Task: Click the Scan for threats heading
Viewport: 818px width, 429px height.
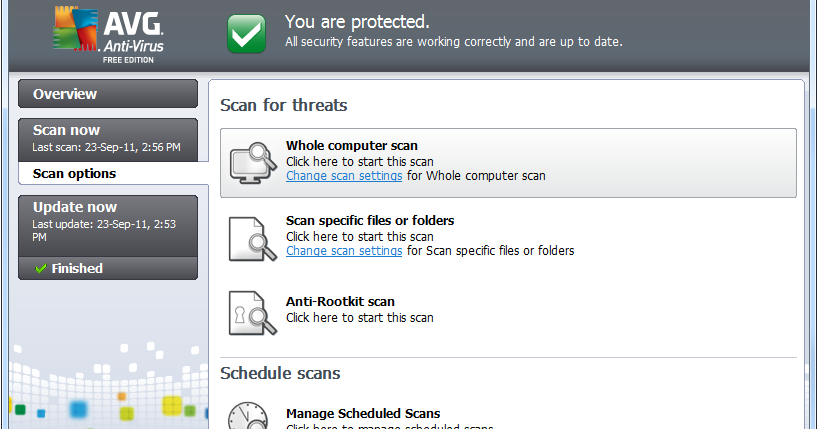Action: (283, 104)
